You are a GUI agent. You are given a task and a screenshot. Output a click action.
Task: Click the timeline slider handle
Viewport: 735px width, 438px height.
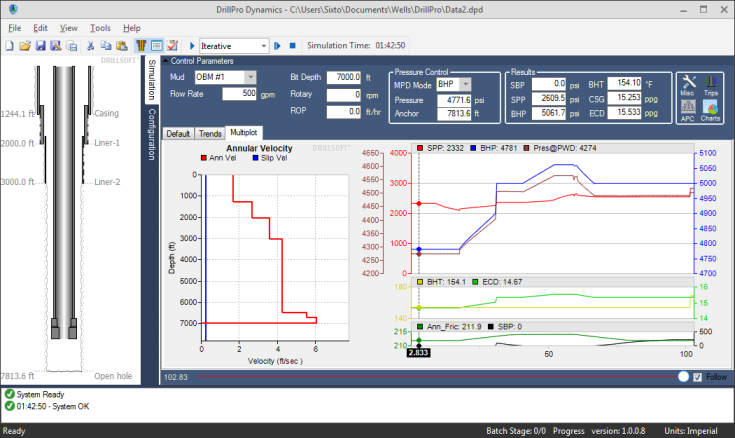[683, 377]
